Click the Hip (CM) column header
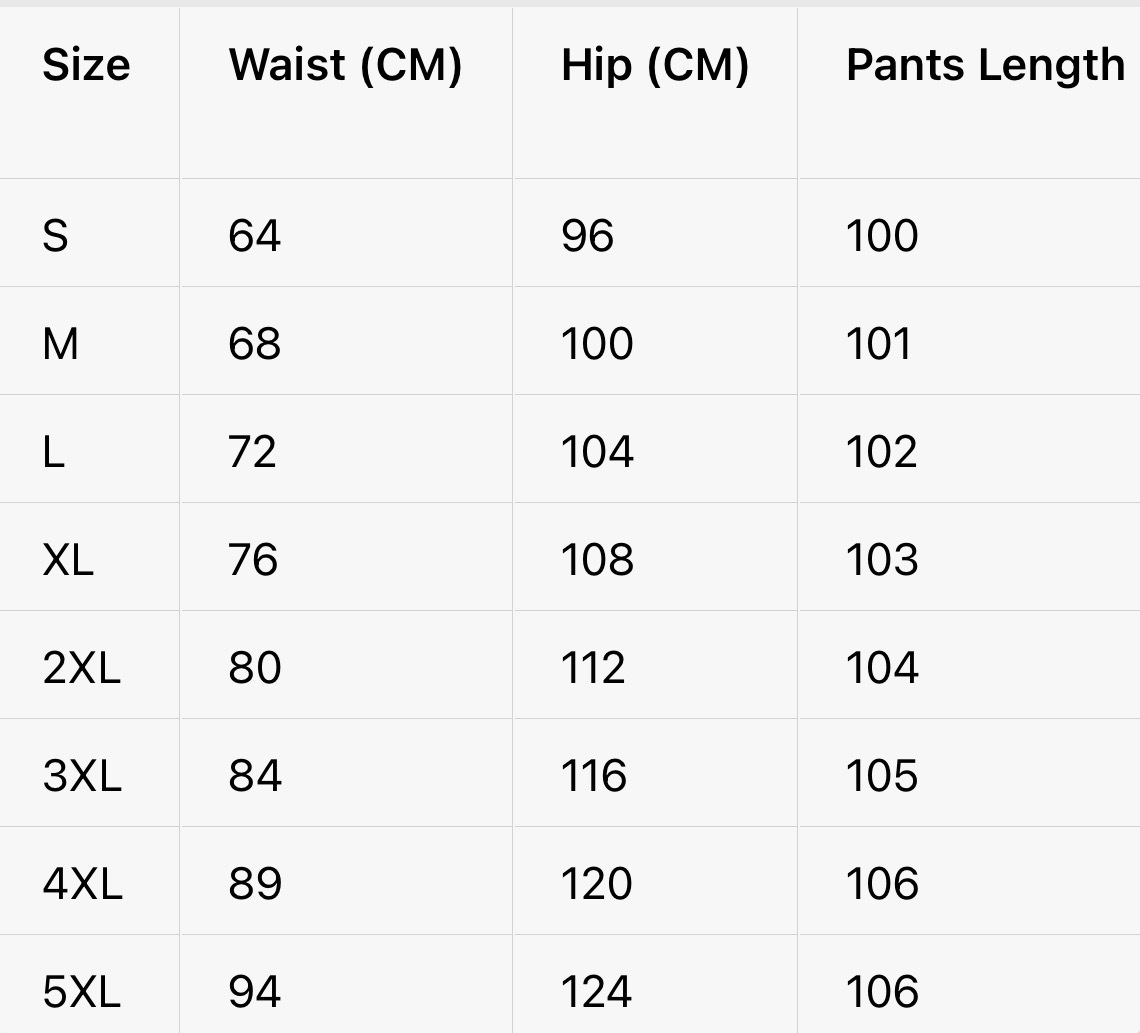 tap(655, 66)
